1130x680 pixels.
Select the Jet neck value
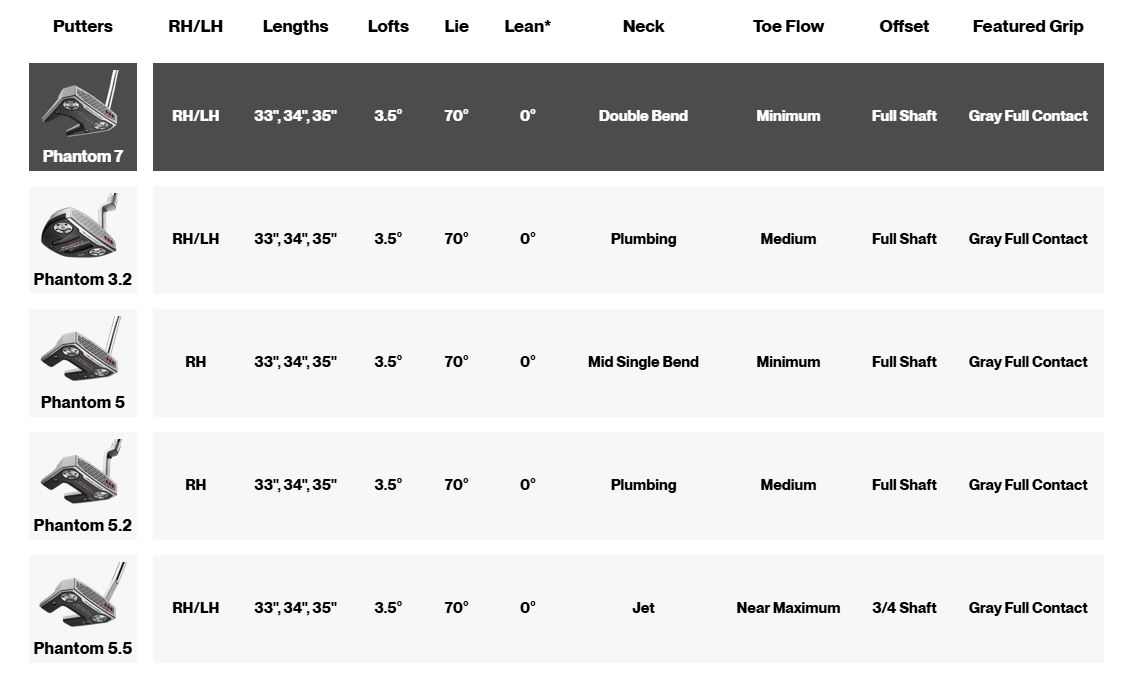(x=644, y=608)
